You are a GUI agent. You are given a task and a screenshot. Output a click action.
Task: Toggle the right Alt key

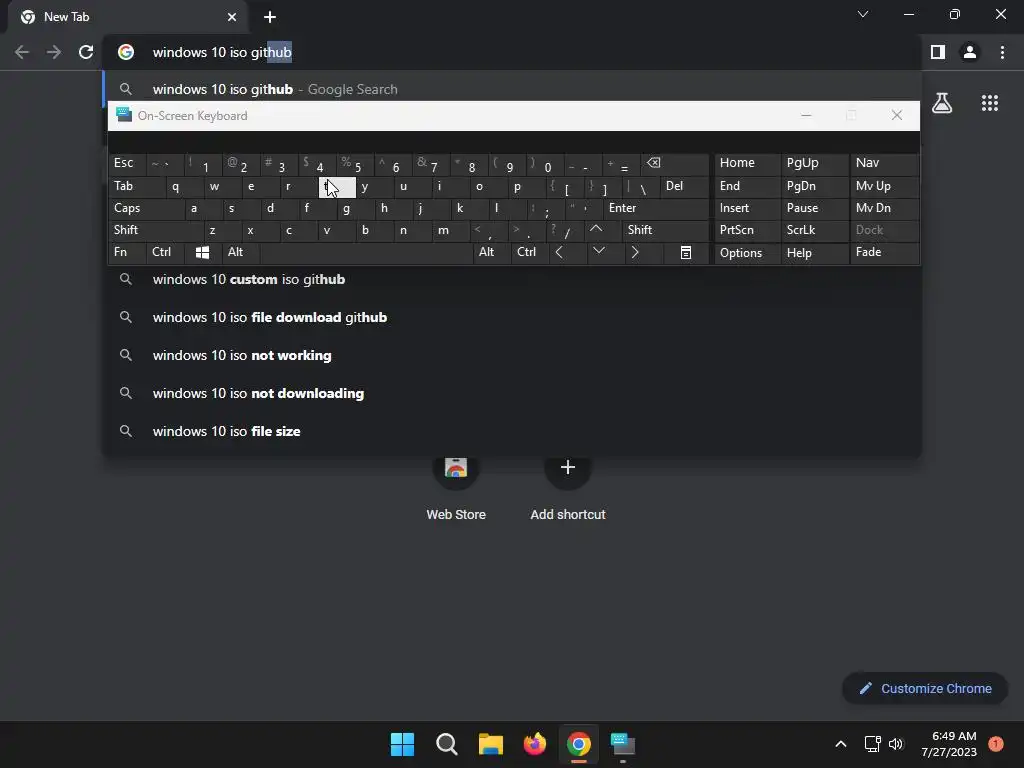[x=492, y=252]
